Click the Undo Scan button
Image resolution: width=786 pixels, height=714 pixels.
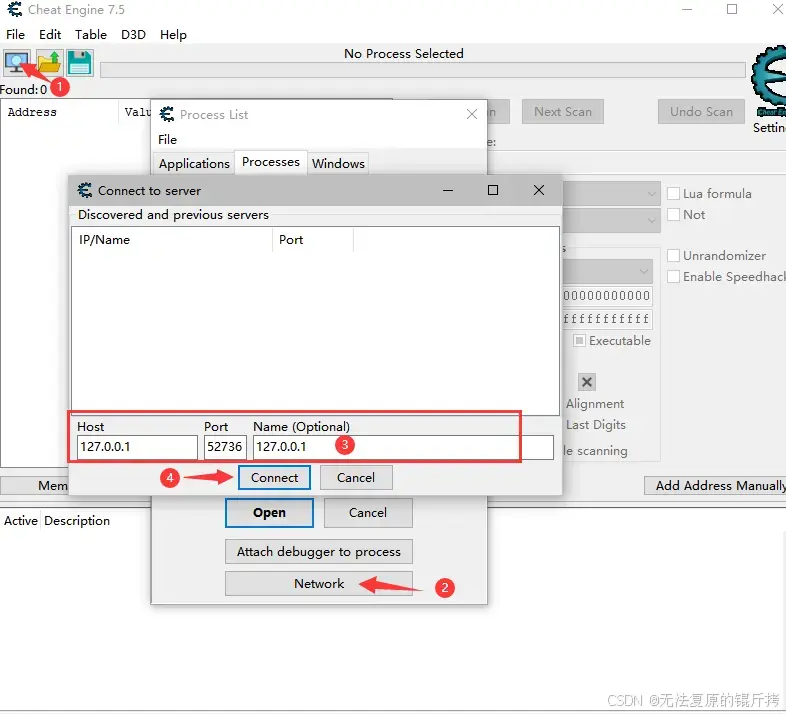[x=701, y=112]
